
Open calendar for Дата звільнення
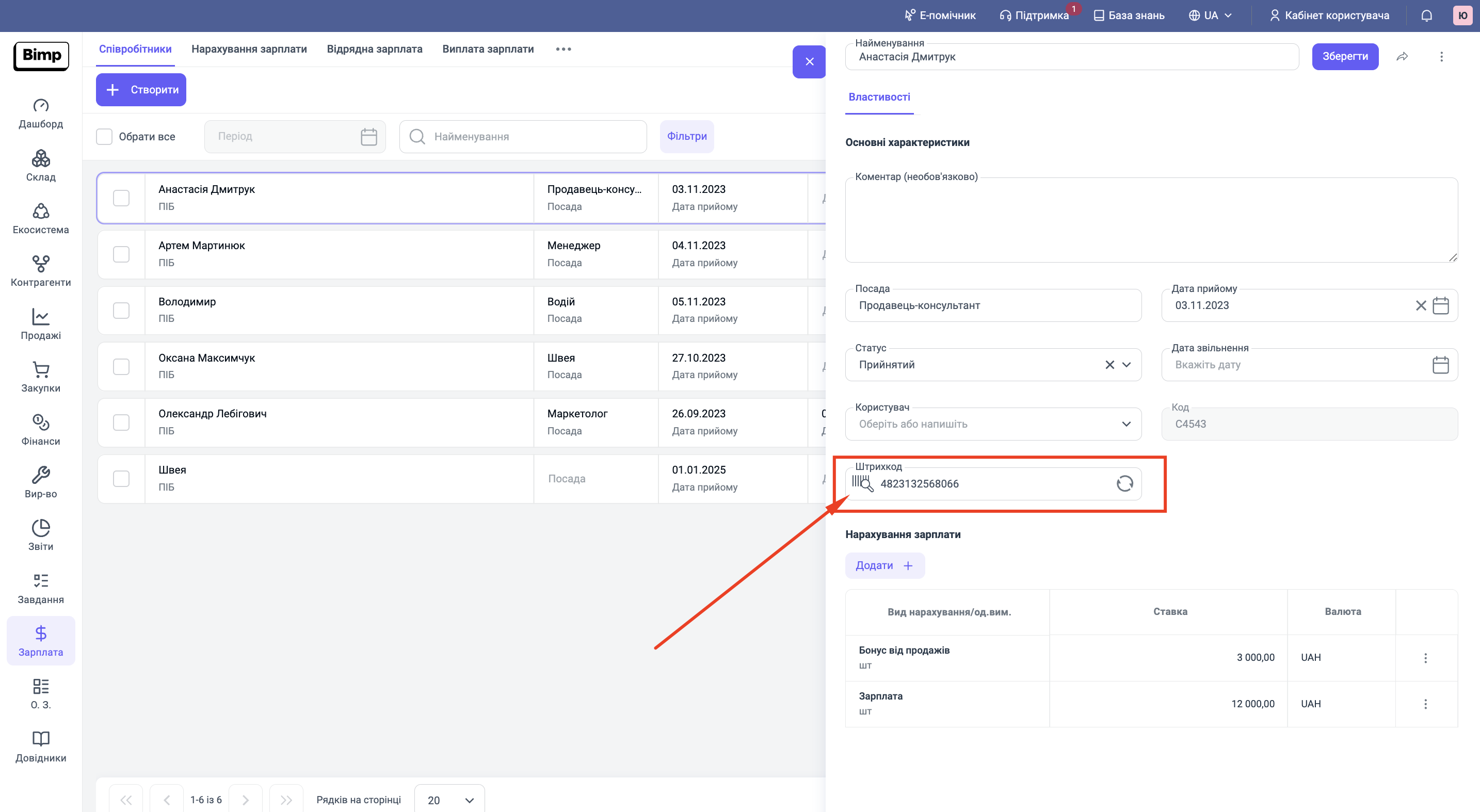point(1440,365)
